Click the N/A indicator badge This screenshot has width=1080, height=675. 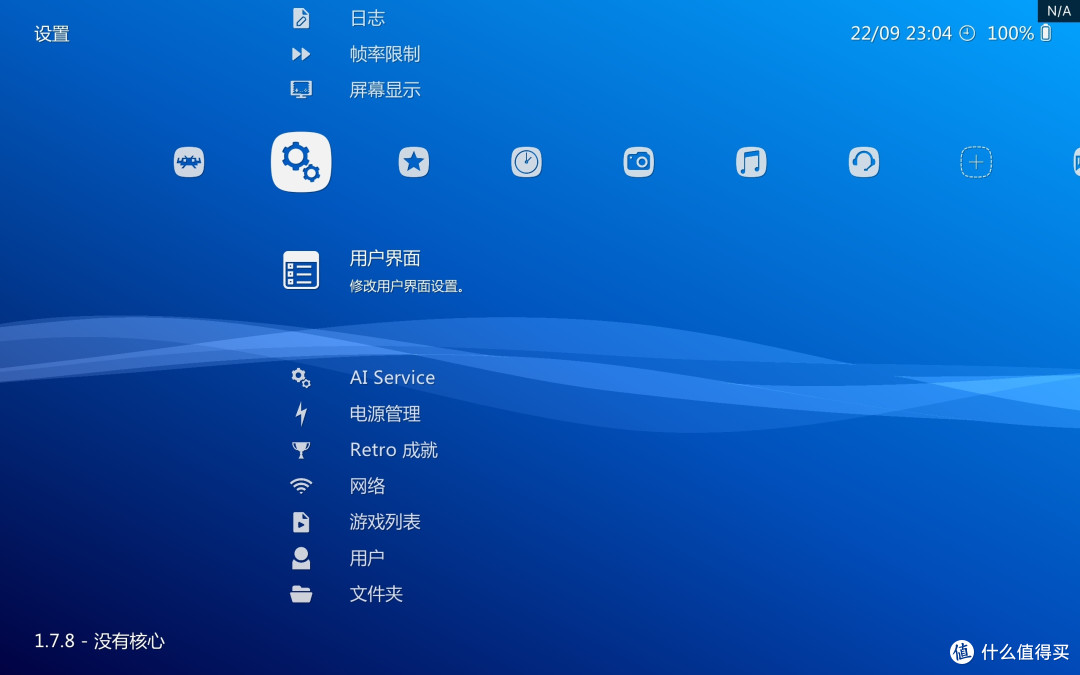click(x=1059, y=11)
